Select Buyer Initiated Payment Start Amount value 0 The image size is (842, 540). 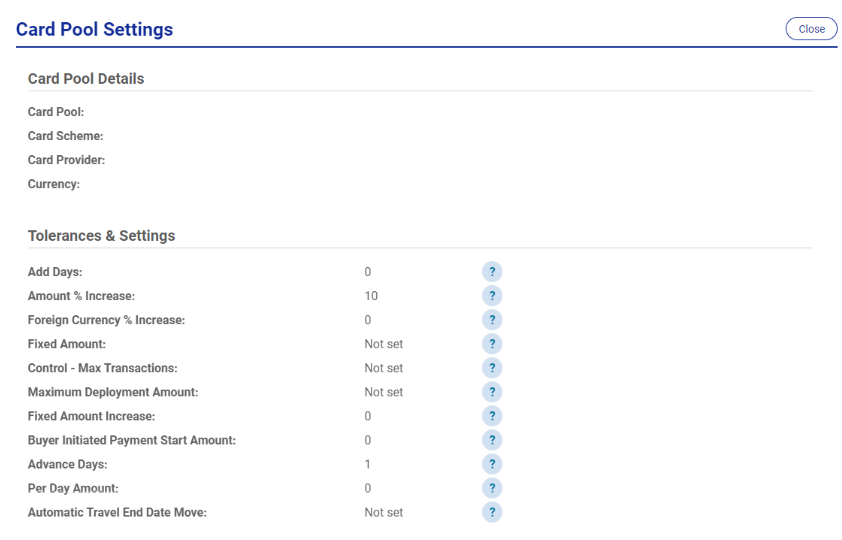point(368,440)
